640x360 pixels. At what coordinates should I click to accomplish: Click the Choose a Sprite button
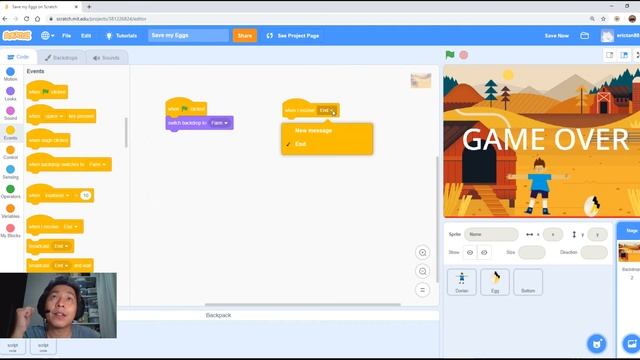coord(596,344)
